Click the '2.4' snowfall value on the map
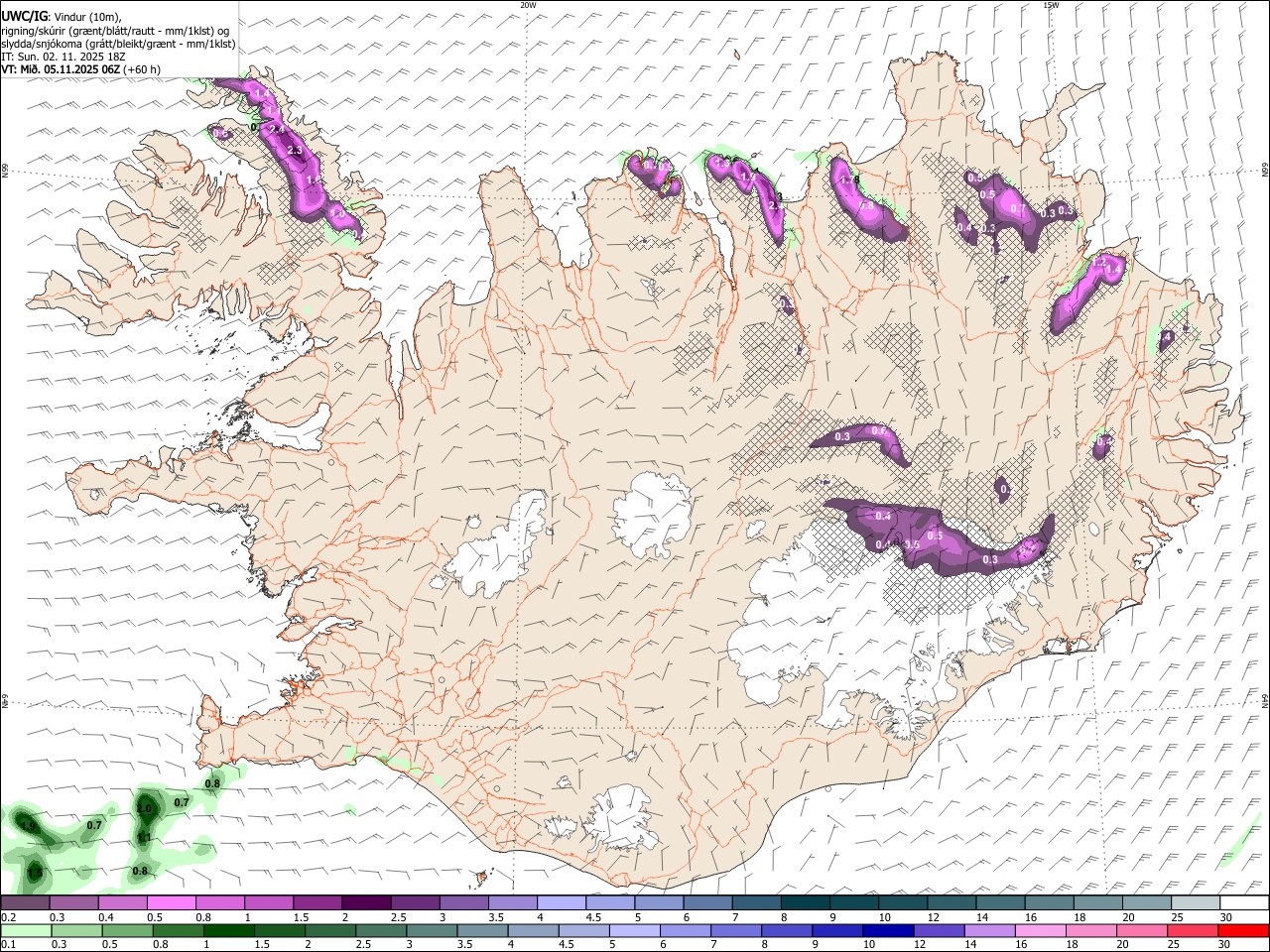The height and width of the screenshot is (952, 1270). click(x=277, y=130)
